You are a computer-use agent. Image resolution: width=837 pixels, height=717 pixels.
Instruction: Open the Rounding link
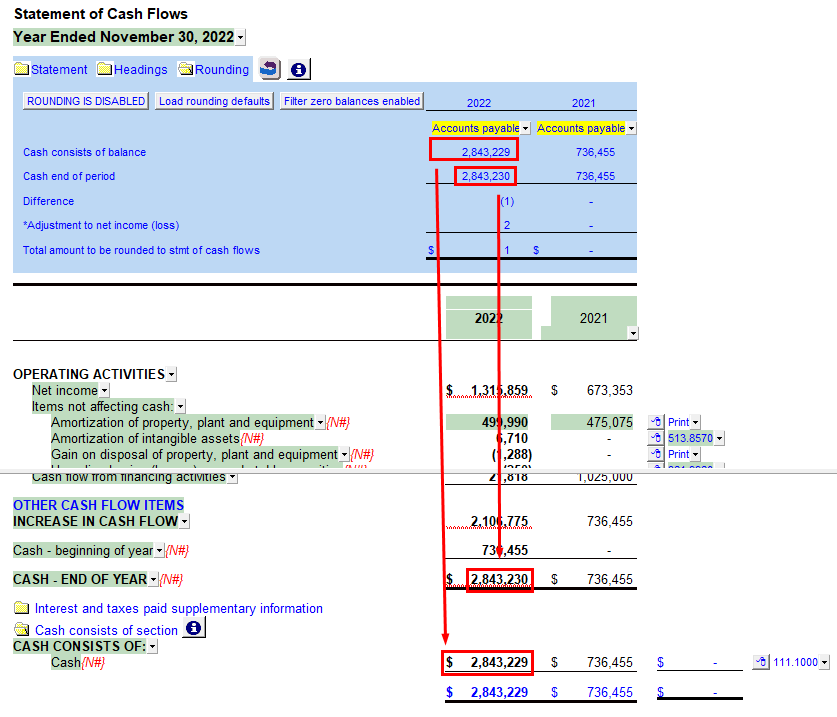click(x=222, y=69)
